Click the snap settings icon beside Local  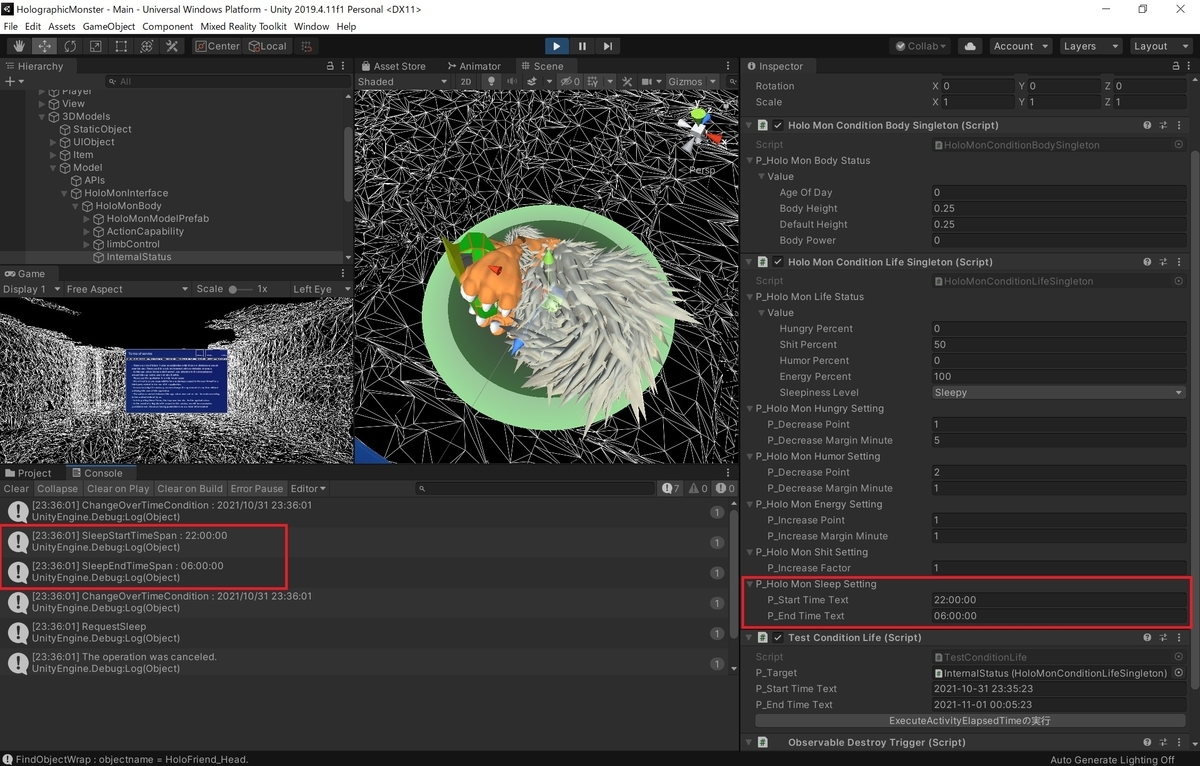pos(307,46)
